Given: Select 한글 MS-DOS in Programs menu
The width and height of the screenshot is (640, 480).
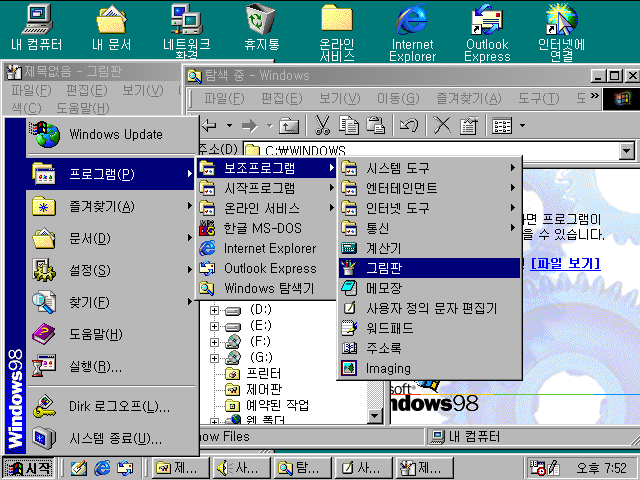Looking at the screenshot, I should [266, 228].
